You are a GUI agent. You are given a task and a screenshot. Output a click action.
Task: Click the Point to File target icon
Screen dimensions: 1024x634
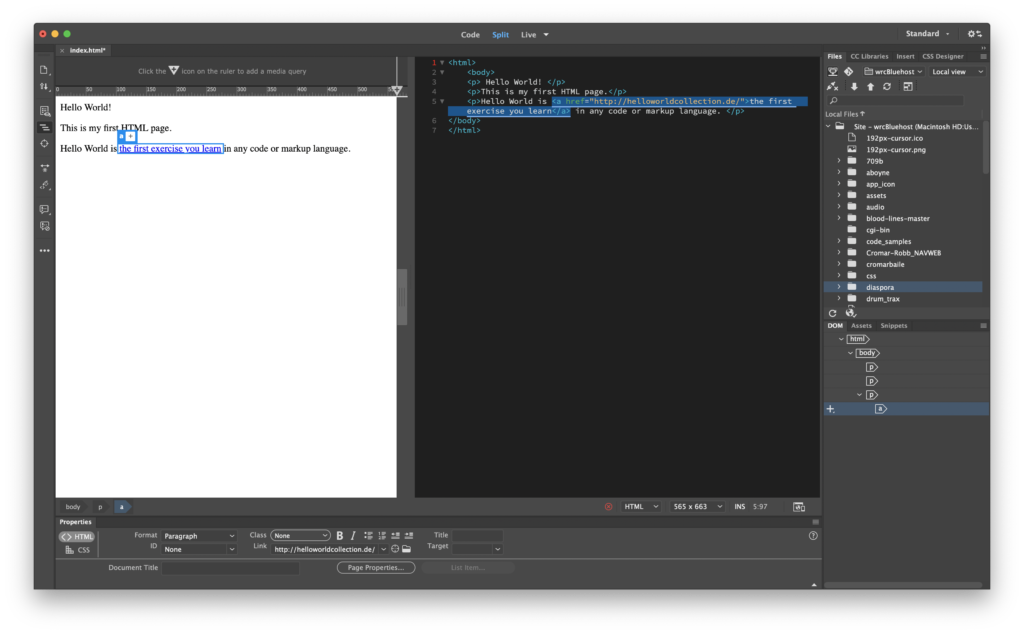point(395,549)
